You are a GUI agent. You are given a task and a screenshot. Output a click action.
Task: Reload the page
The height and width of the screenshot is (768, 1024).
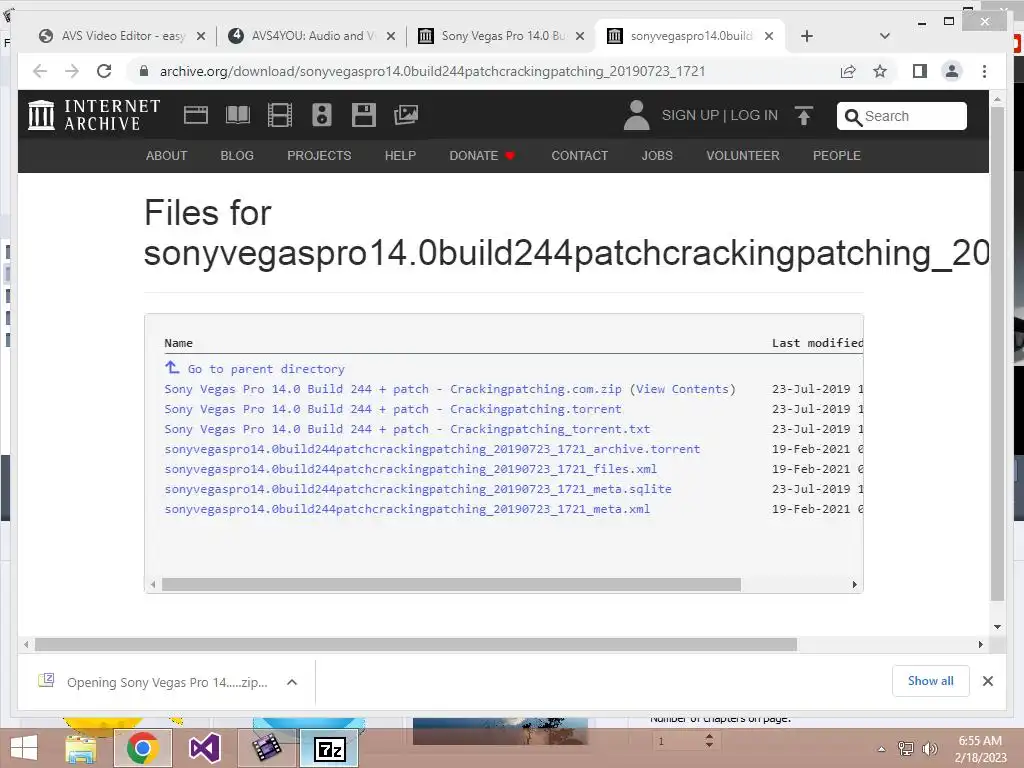pos(104,71)
